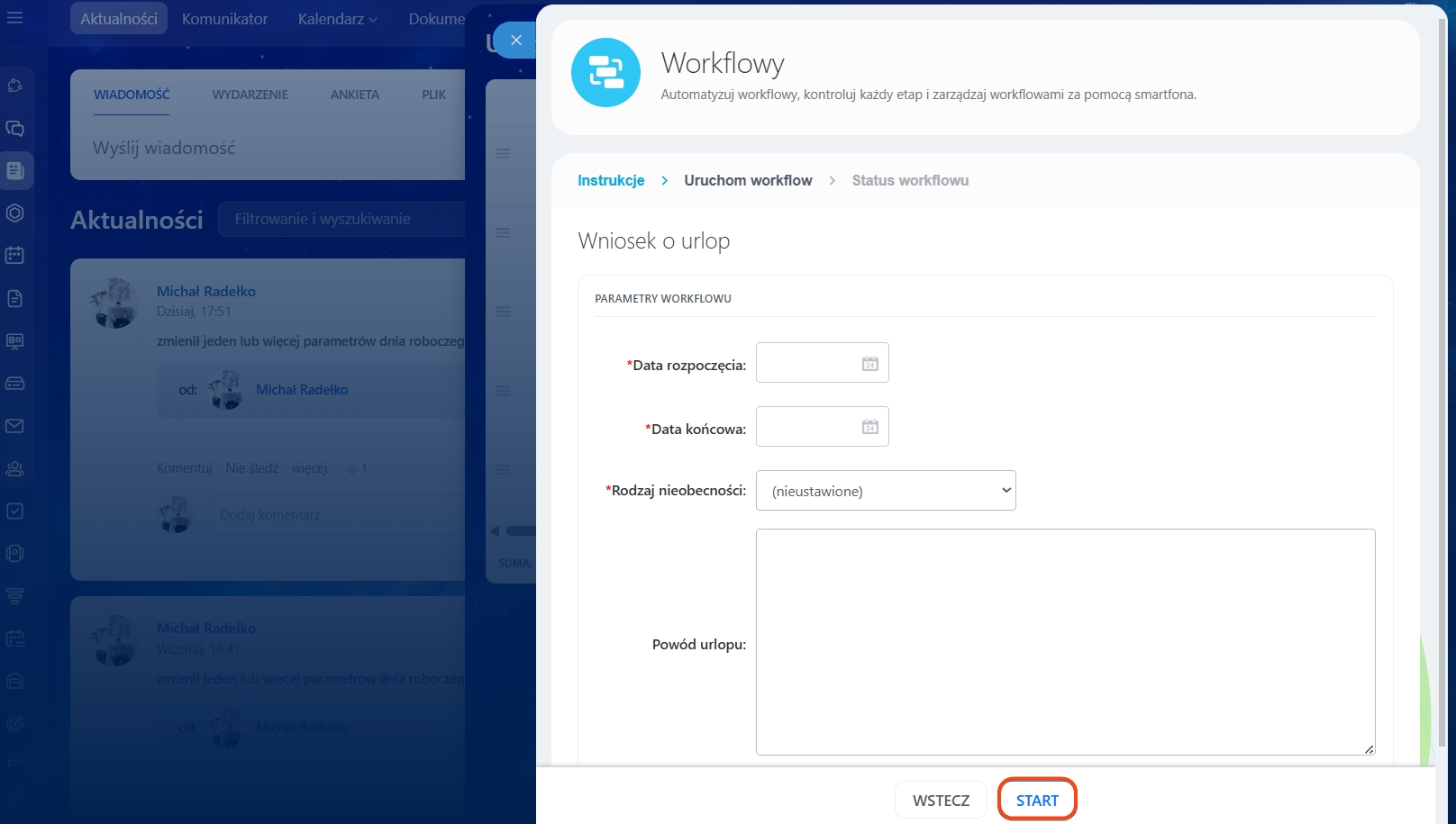Open Michał Radełko profile on today's post

(206, 291)
